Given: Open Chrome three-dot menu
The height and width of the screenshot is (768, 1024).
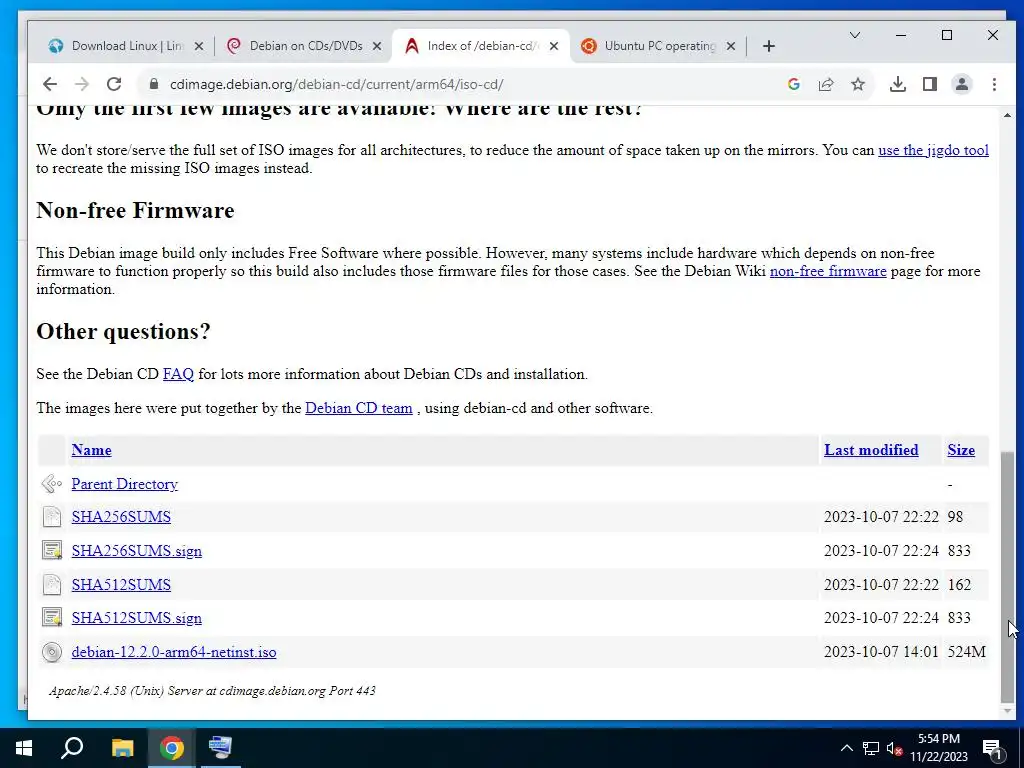Looking at the screenshot, I should point(994,84).
